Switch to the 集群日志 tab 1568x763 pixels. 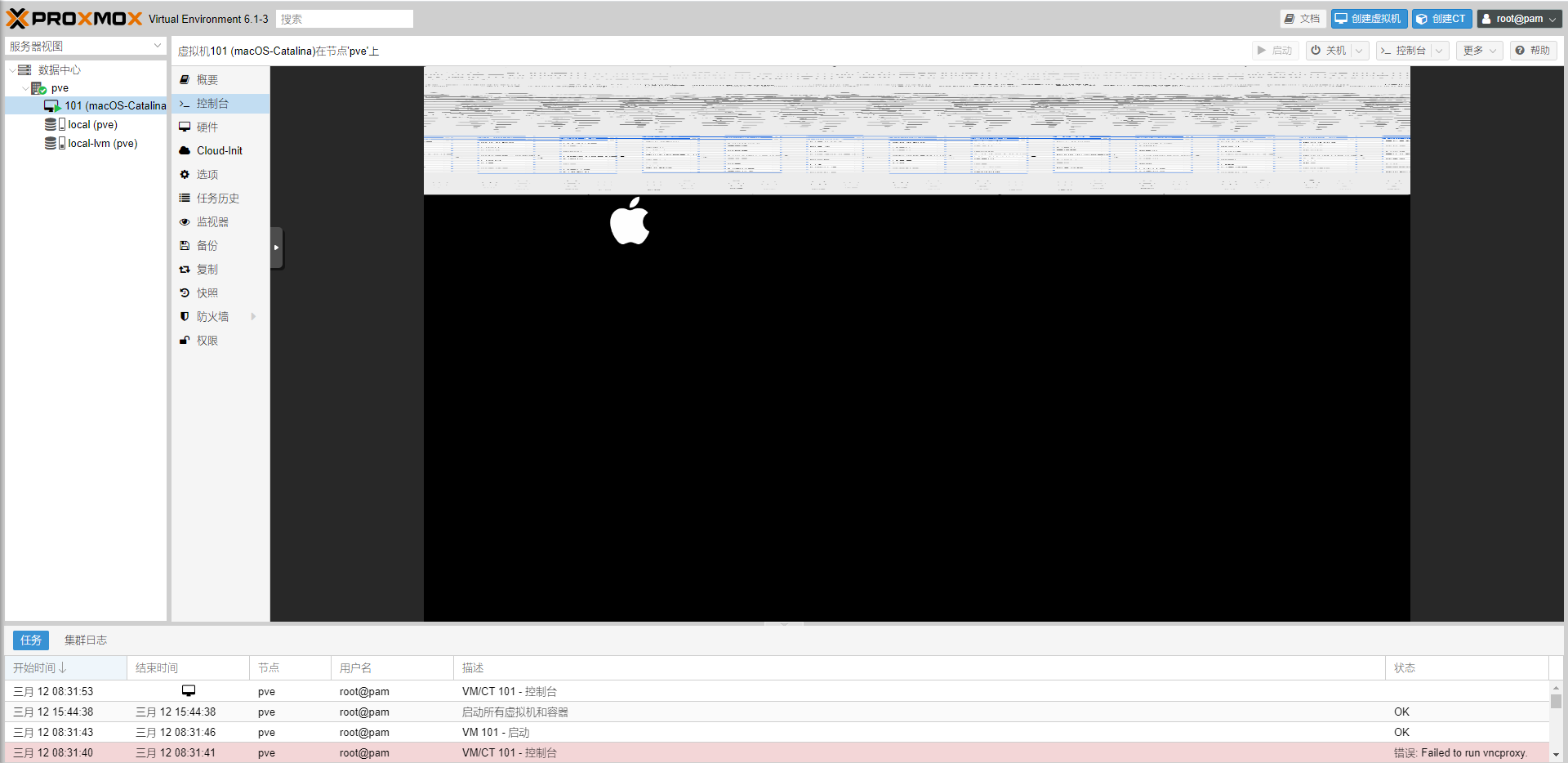pyautogui.click(x=86, y=640)
